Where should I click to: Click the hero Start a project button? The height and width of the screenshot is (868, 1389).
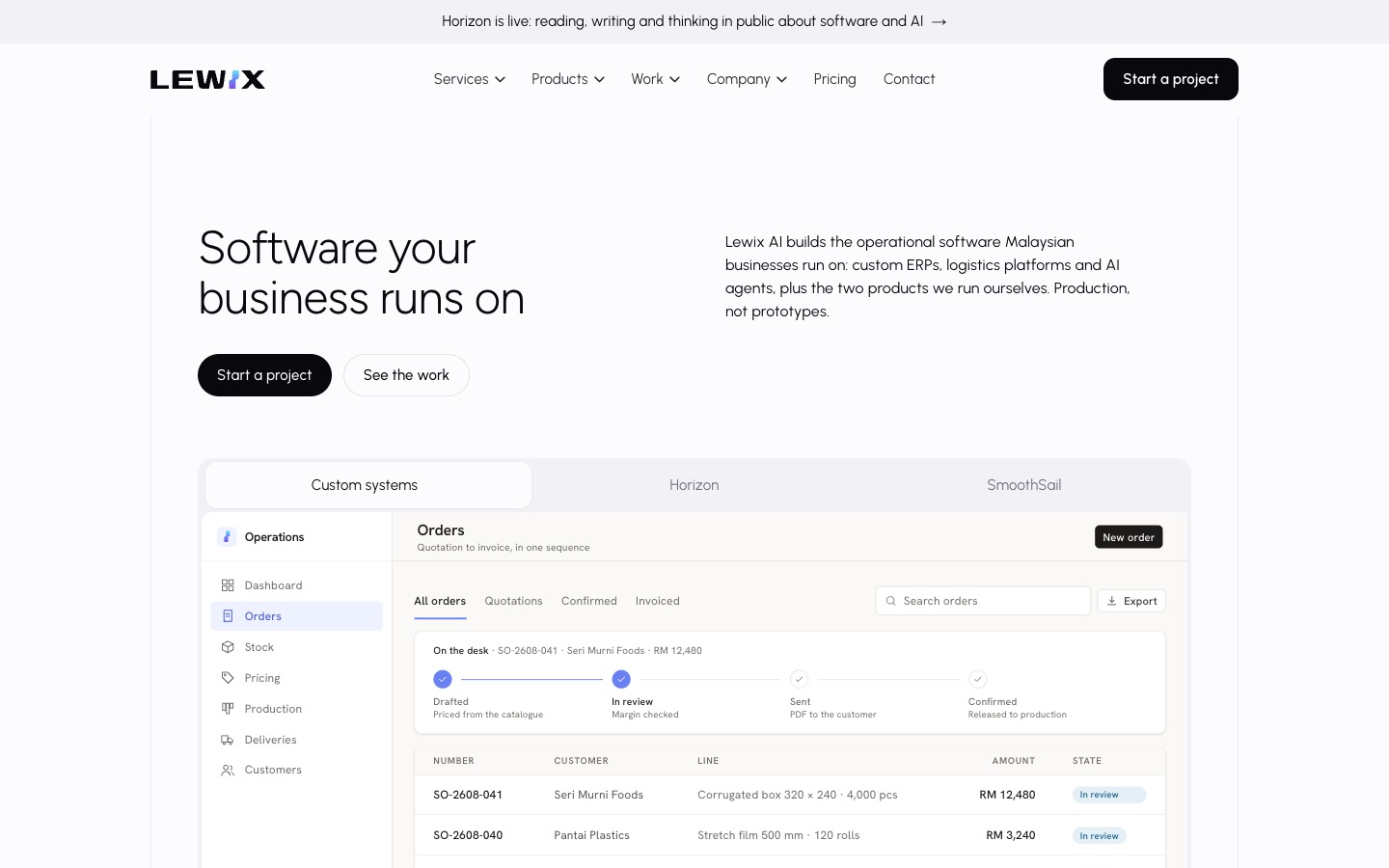(264, 375)
